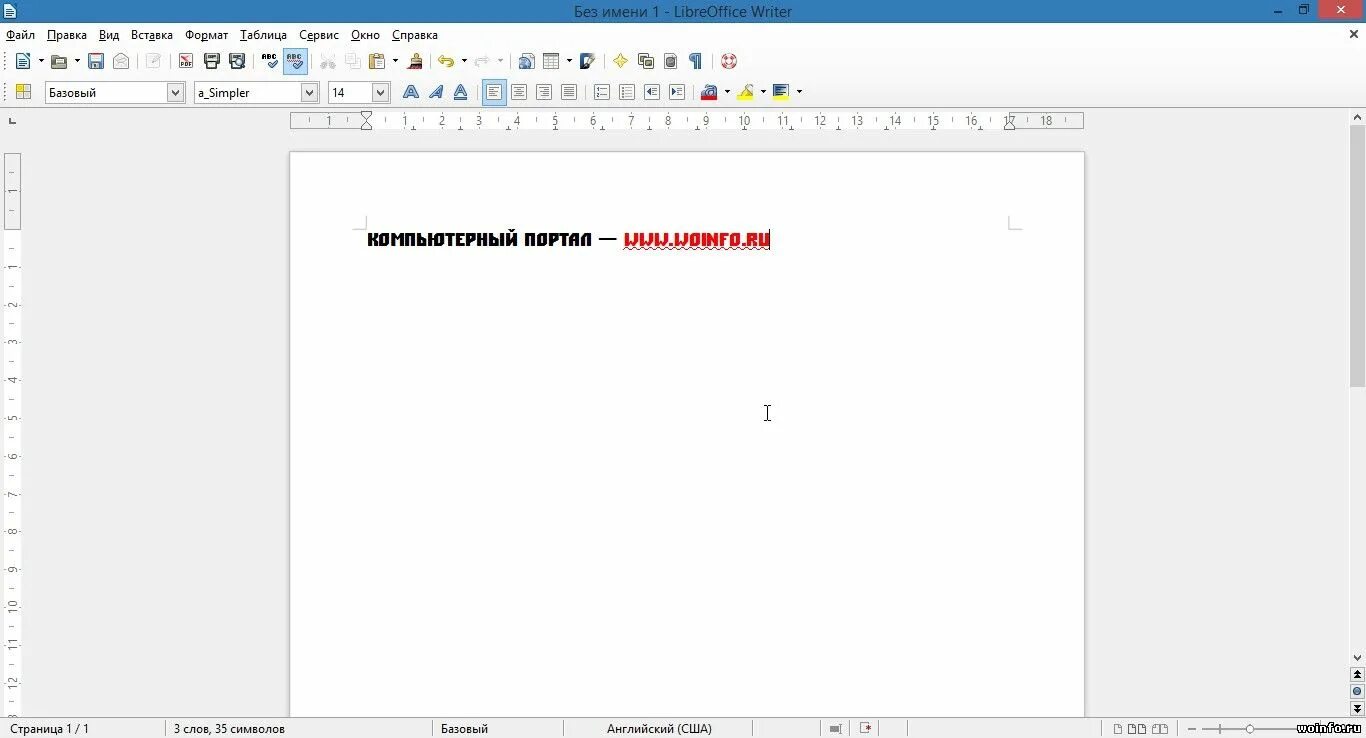
Task: Toggle Align Right
Action: [x=544, y=92]
